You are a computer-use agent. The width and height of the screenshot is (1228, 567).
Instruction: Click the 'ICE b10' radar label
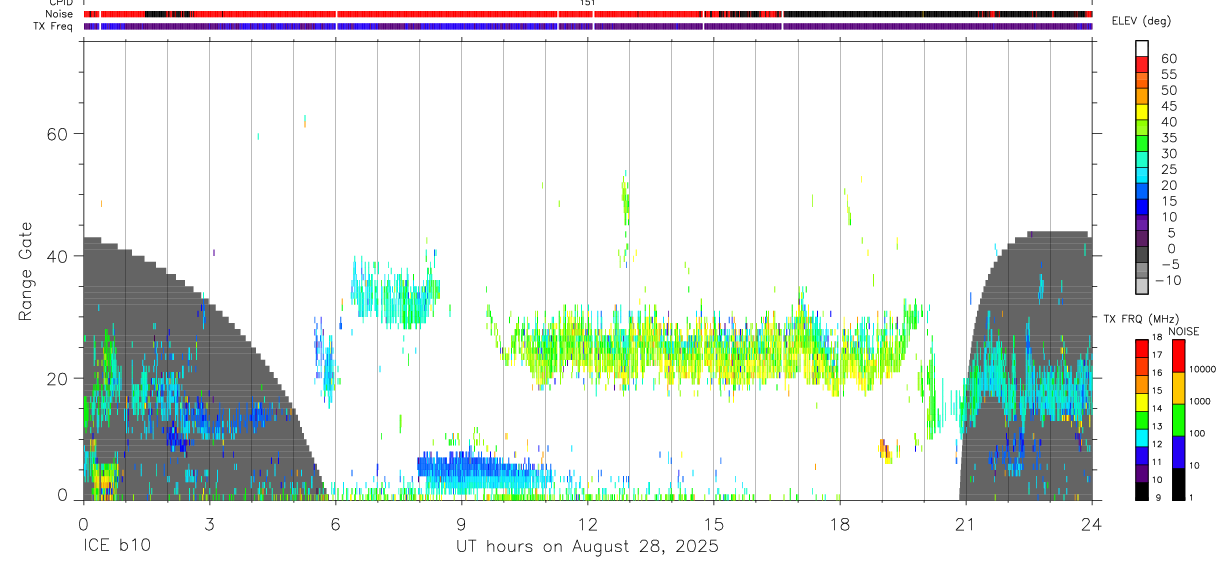coord(117,547)
